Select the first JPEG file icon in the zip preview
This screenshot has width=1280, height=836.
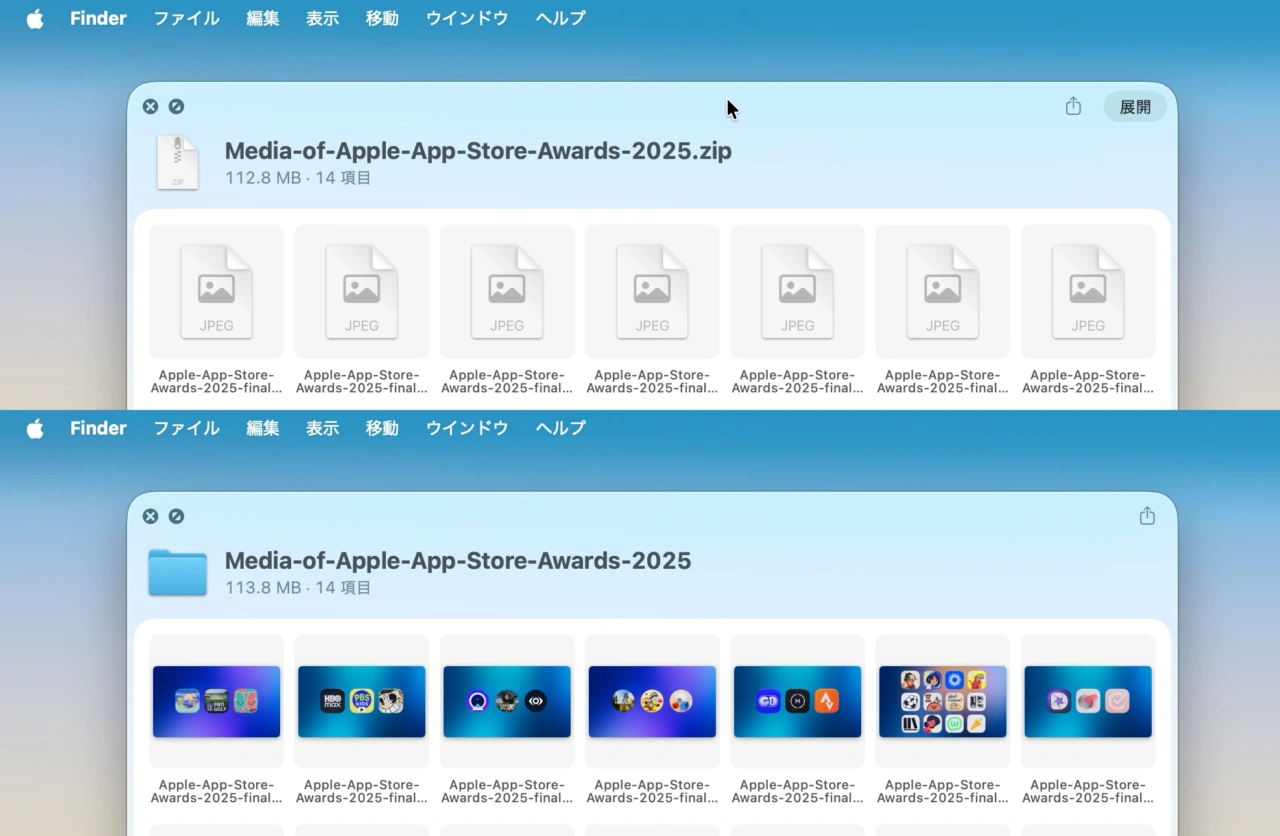coord(216,292)
